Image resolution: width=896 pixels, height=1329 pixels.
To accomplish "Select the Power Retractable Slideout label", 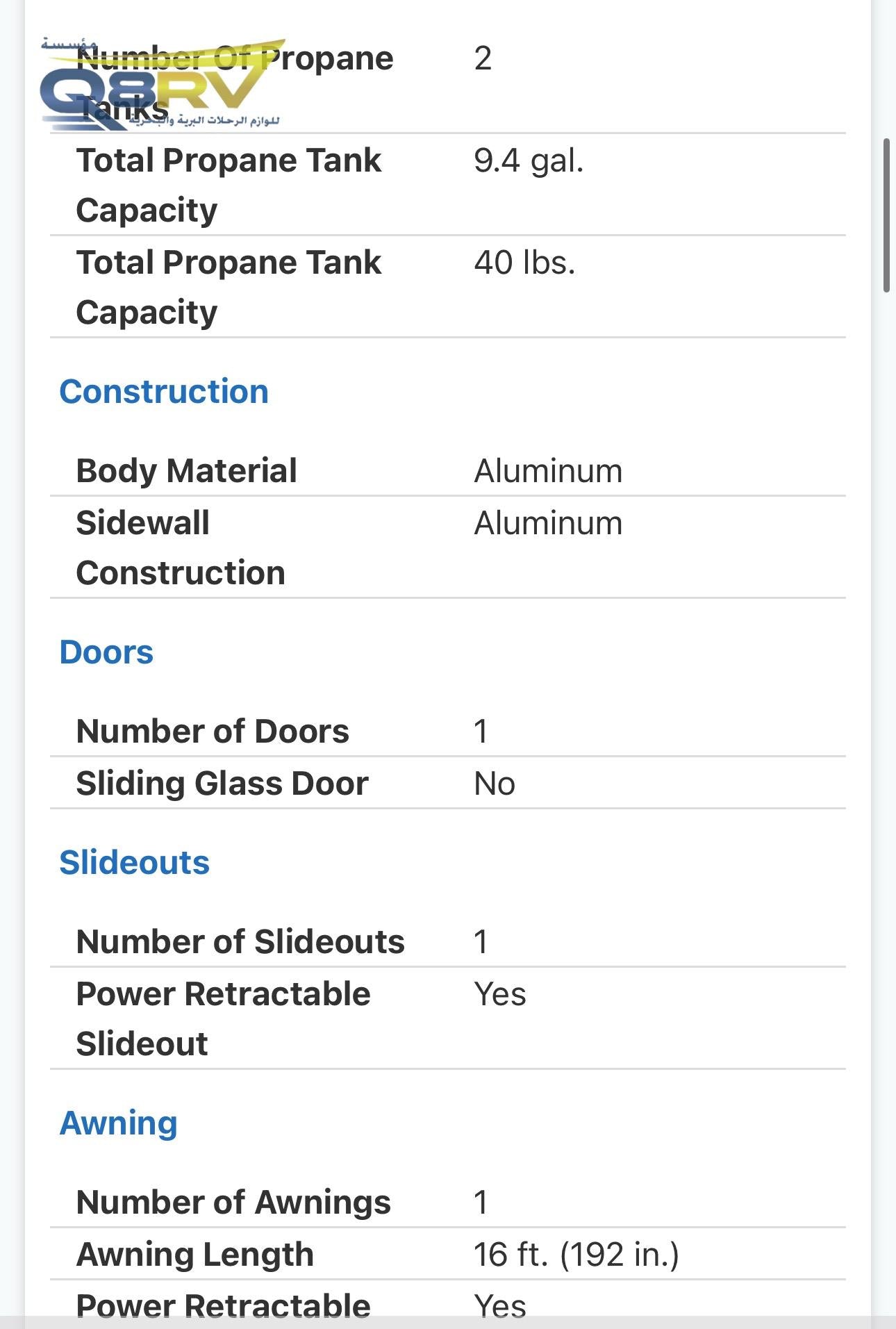I will (223, 1018).
